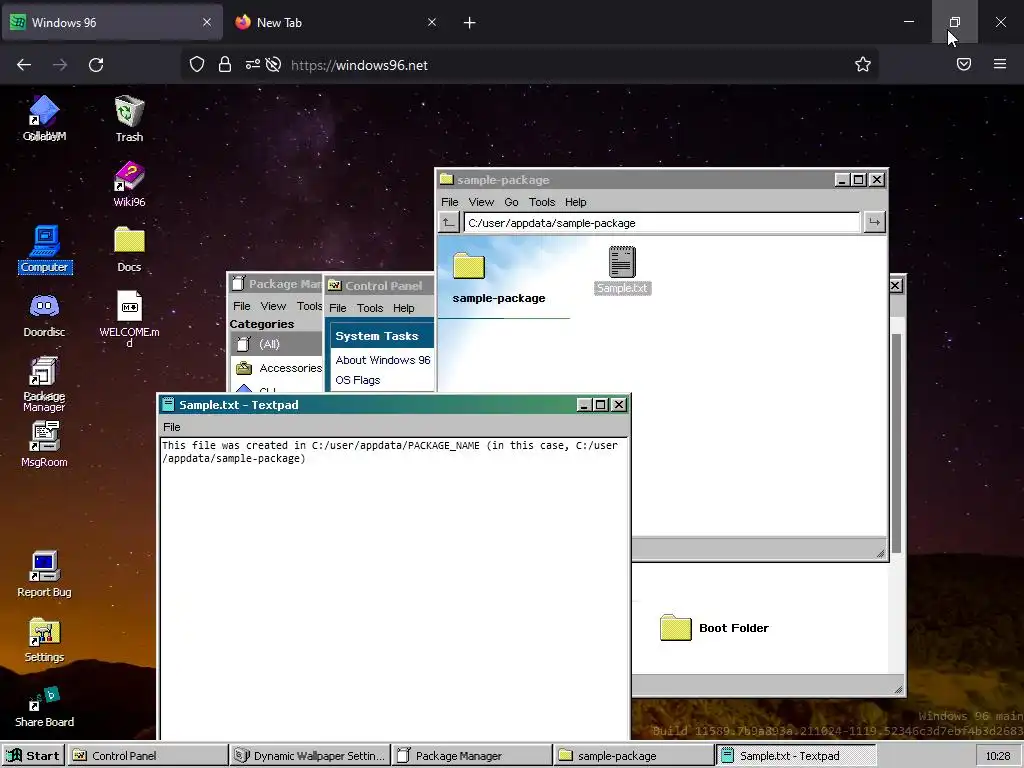Open the Pocket save icon in Firefox
Screen dimensions: 1024x768
(x=964, y=64)
